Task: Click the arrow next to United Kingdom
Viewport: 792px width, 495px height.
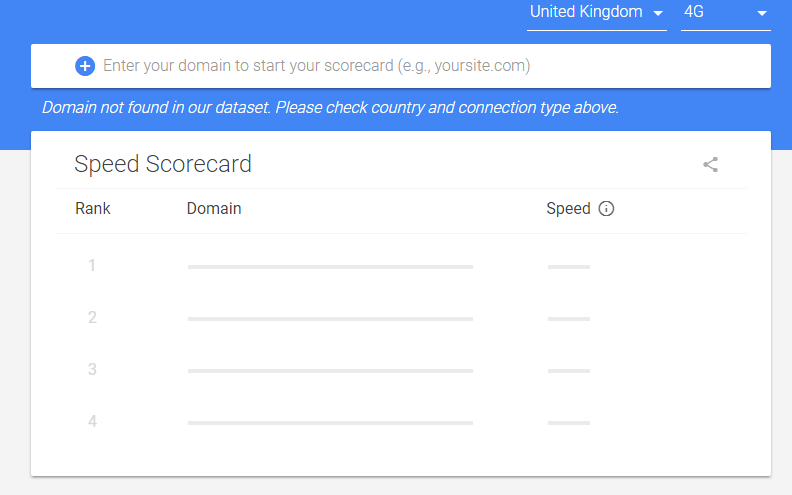Action: pyautogui.click(x=658, y=14)
